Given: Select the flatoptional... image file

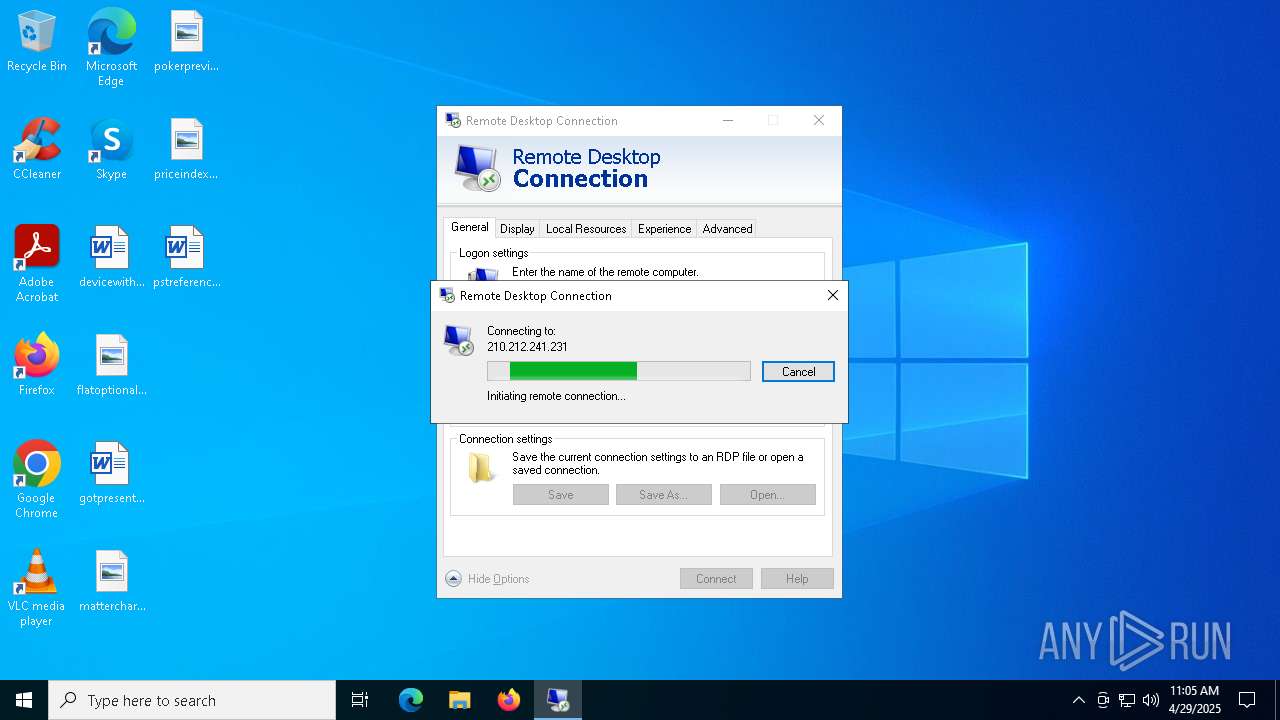Looking at the screenshot, I should (111, 366).
